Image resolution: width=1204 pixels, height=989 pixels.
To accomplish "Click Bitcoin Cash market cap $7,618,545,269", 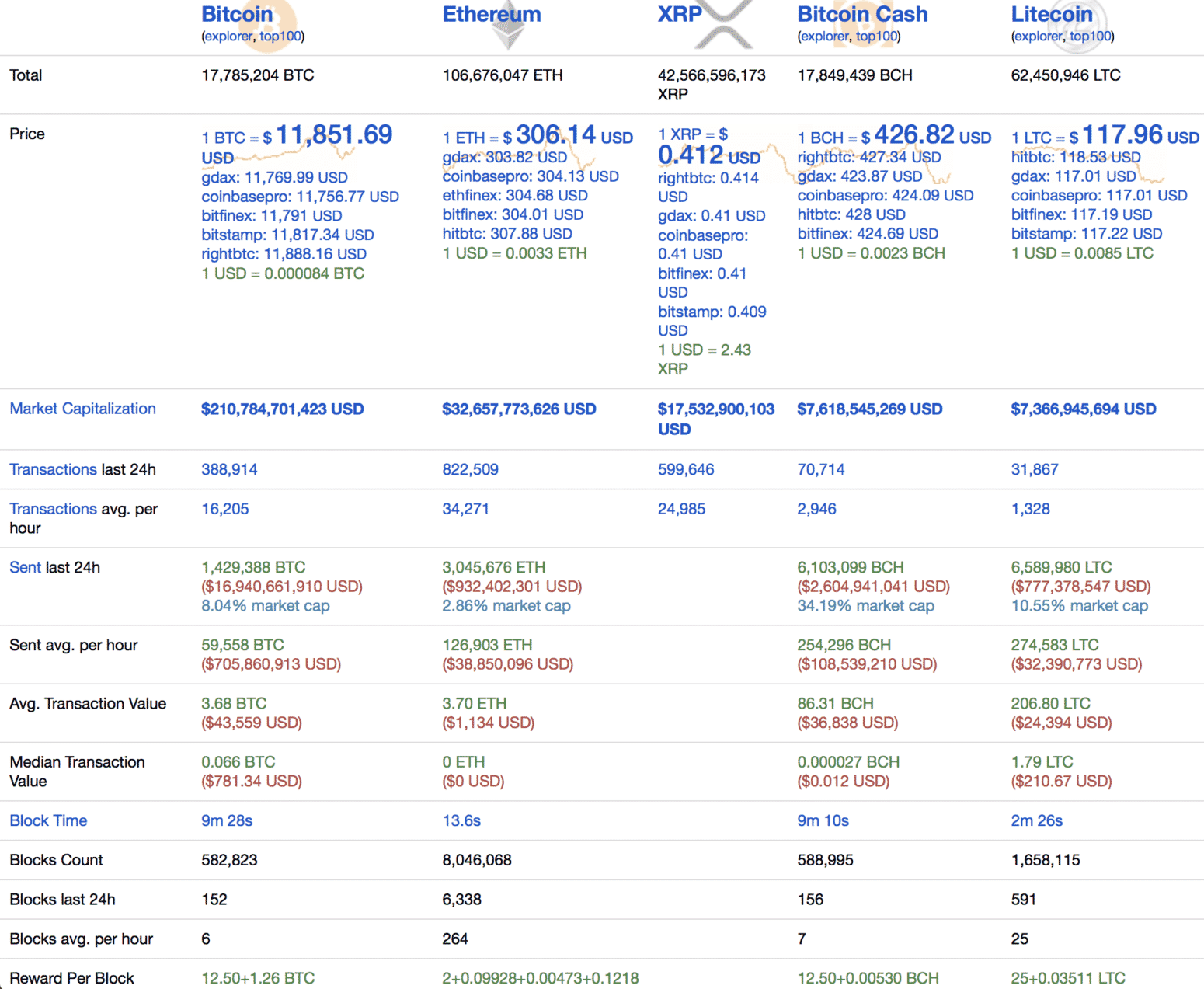I will point(870,409).
